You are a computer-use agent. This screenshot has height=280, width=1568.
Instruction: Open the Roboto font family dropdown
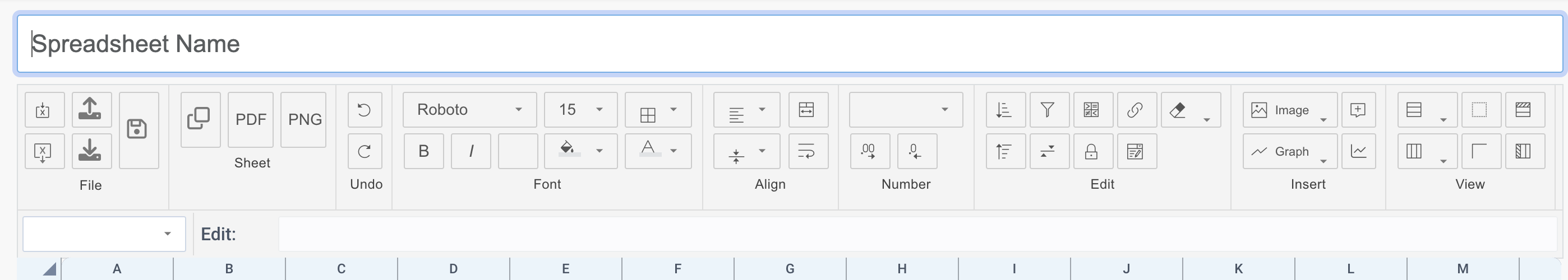pyautogui.click(x=469, y=110)
